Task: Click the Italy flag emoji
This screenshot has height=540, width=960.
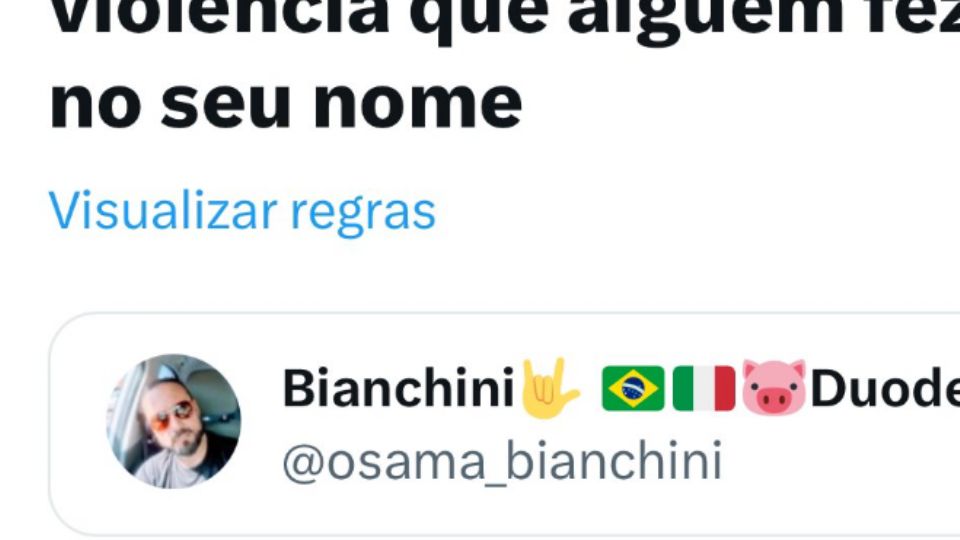Action: coord(703,388)
